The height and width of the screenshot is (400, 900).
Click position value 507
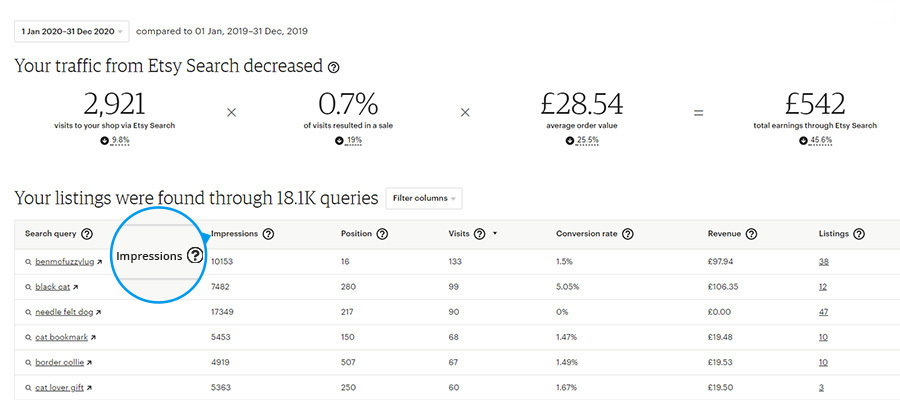click(348, 363)
